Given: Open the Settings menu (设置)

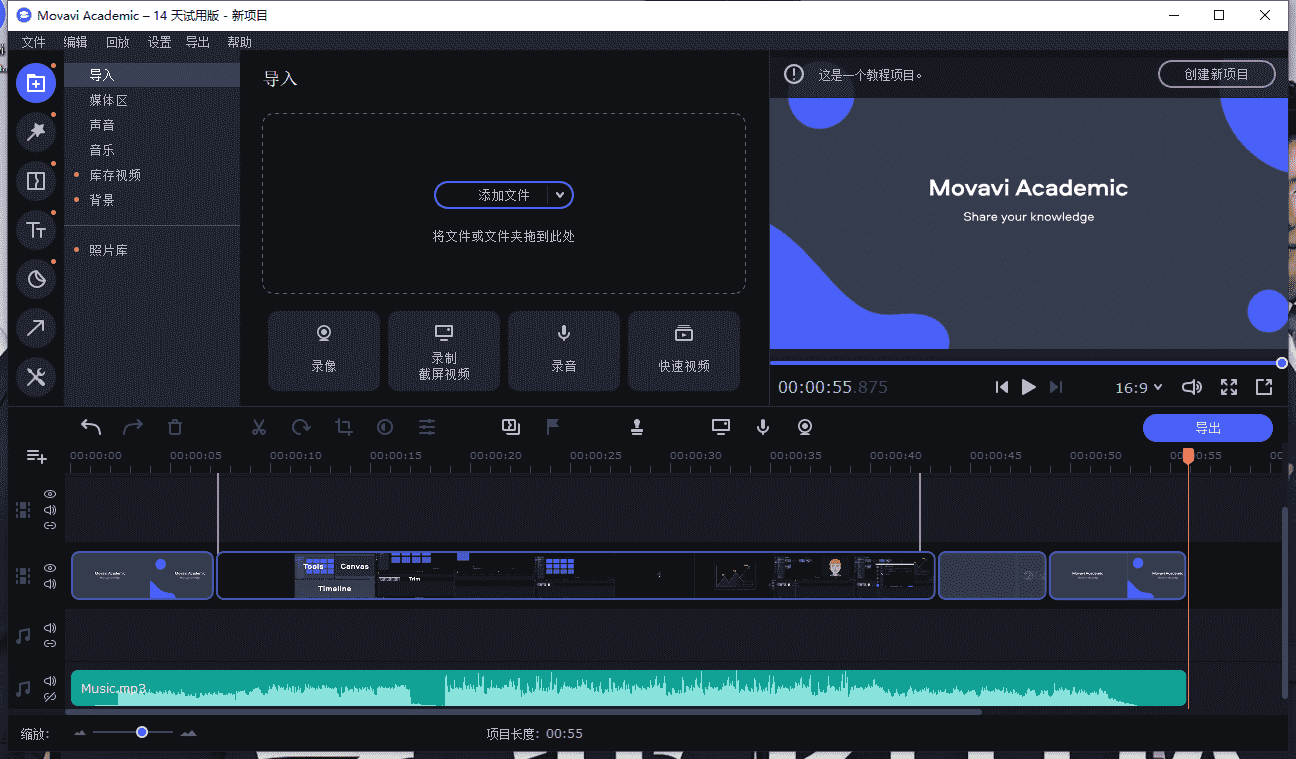Looking at the screenshot, I should 159,42.
